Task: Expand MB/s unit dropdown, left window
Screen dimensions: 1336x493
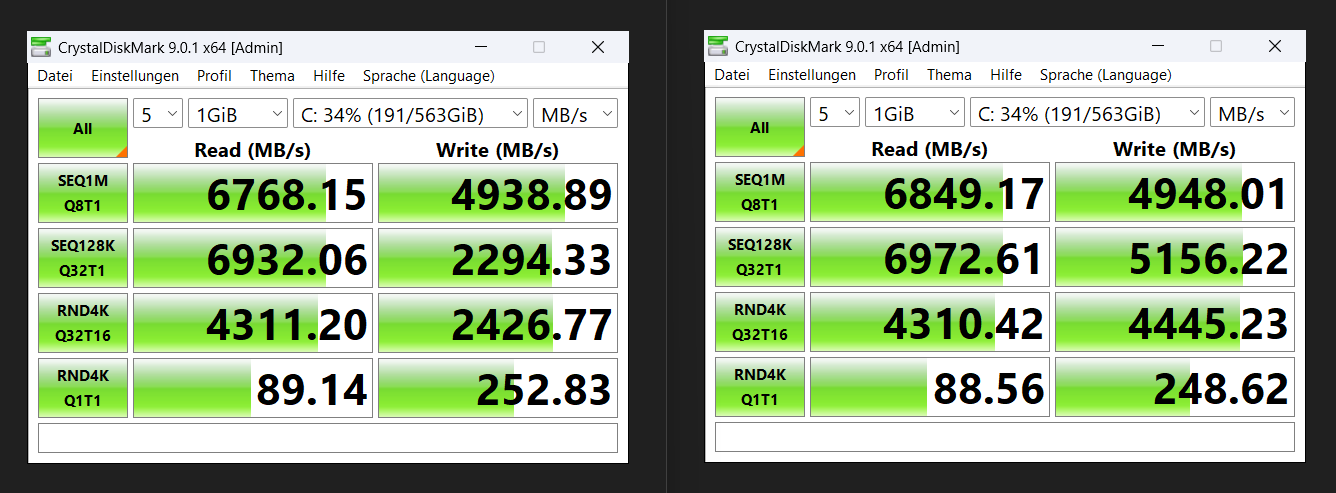Action: pos(575,114)
